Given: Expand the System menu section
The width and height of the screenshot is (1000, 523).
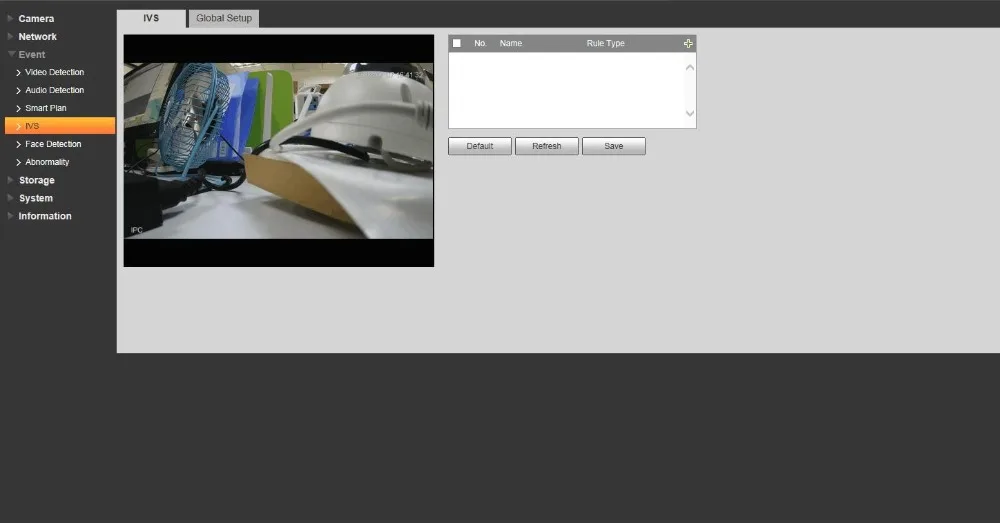Looking at the screenshot, I should click(36, 198).
